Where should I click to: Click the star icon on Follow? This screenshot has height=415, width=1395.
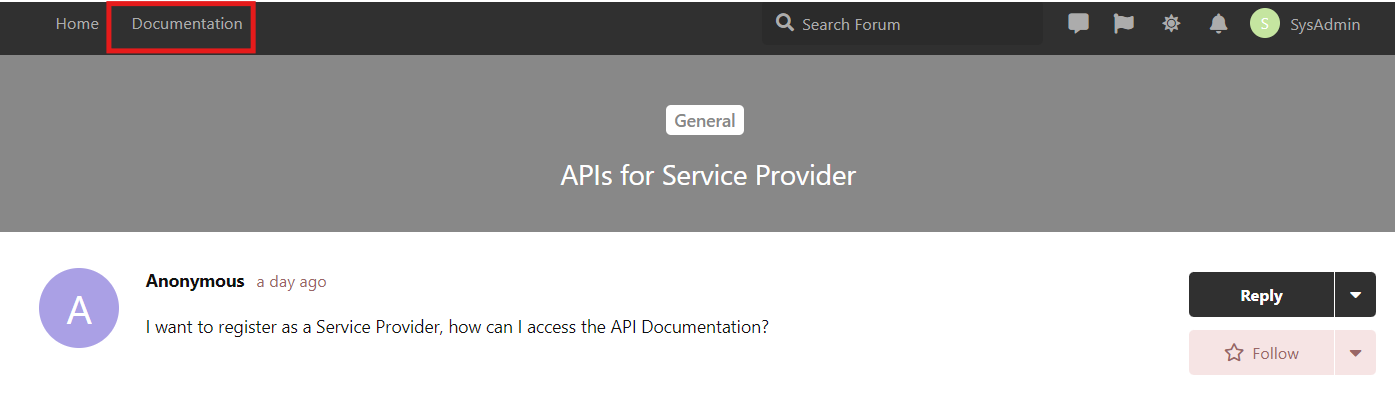[1234, 353]
